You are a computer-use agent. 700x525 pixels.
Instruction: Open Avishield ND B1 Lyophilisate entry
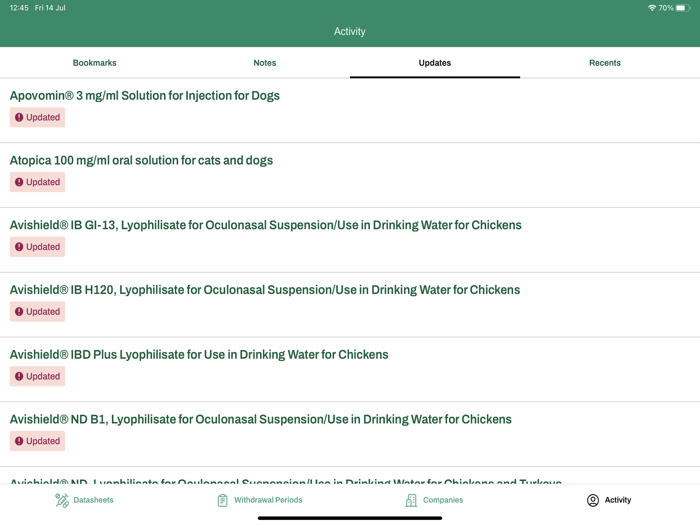(x=261, y=419)
